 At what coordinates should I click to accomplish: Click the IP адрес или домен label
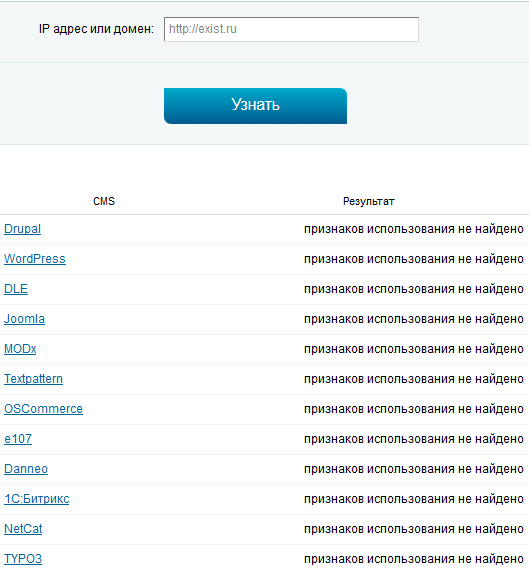[96, 29]
